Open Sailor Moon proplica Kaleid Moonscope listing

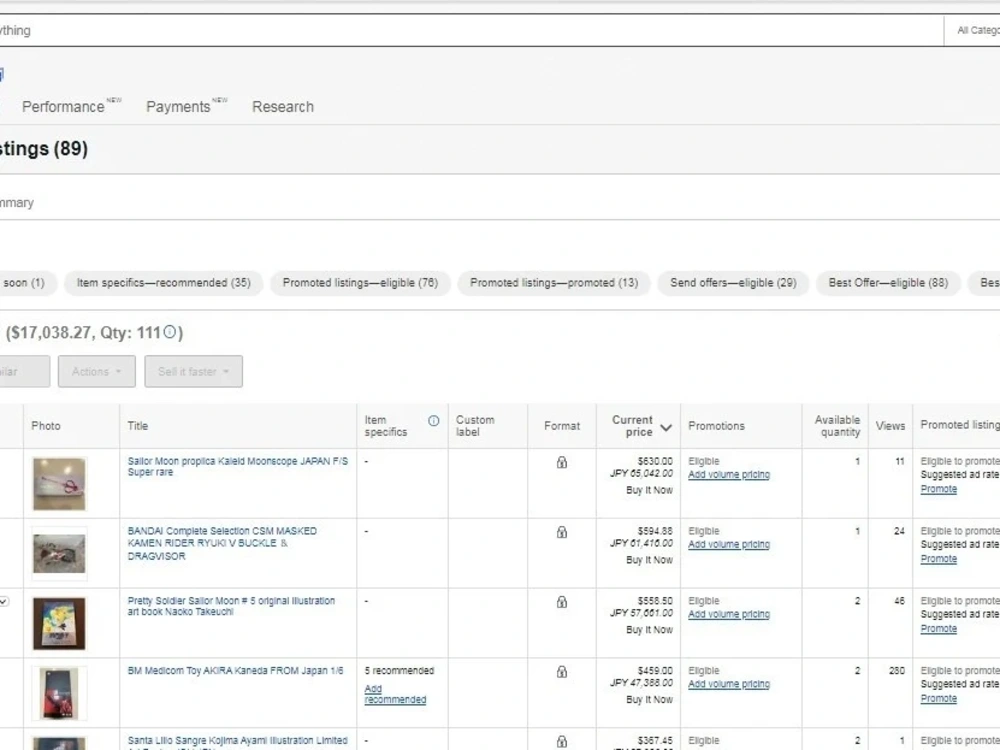point(237,466)
